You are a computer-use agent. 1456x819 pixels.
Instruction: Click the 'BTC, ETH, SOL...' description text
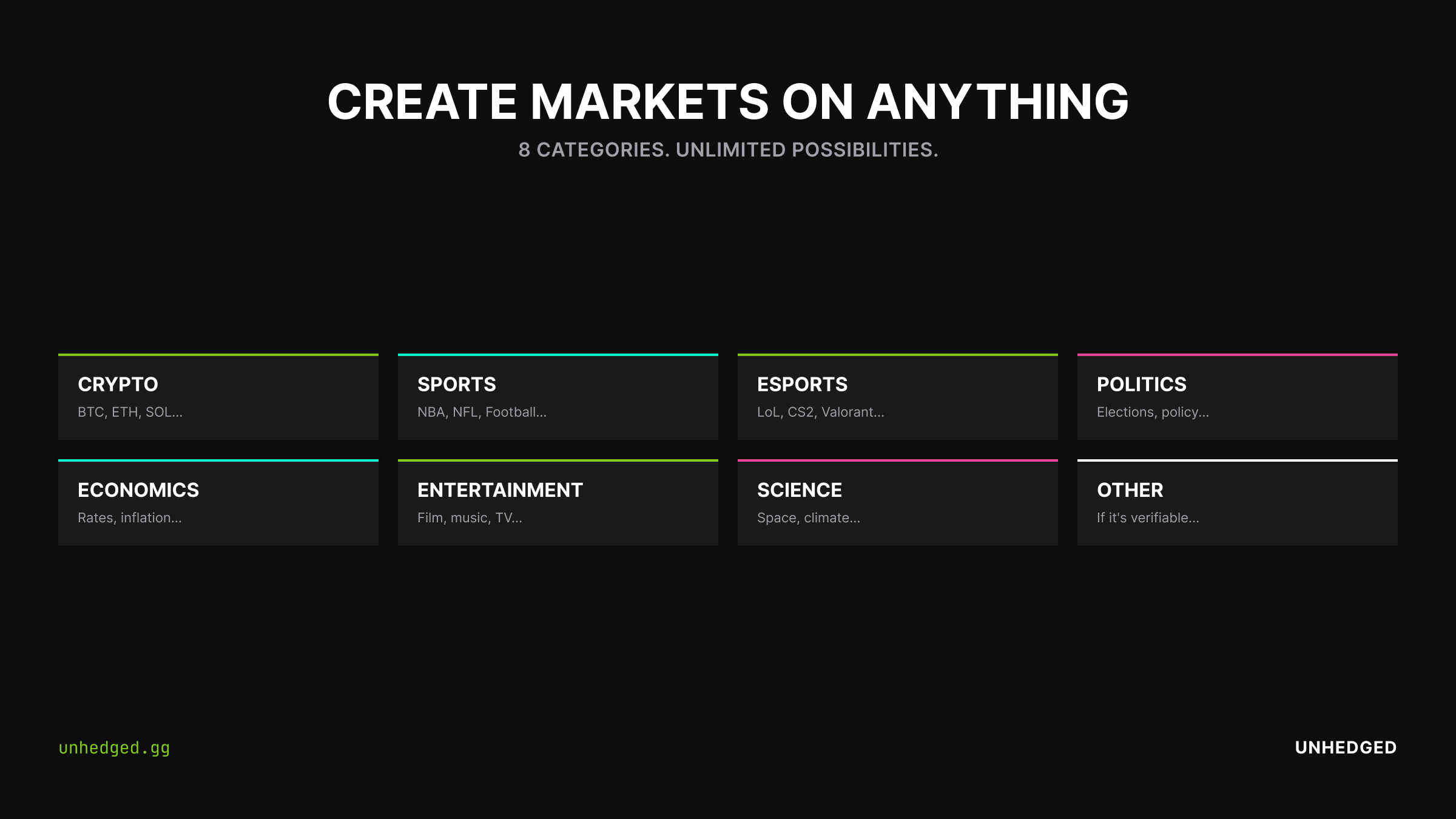pyautogui.click(x=130, y=413)
